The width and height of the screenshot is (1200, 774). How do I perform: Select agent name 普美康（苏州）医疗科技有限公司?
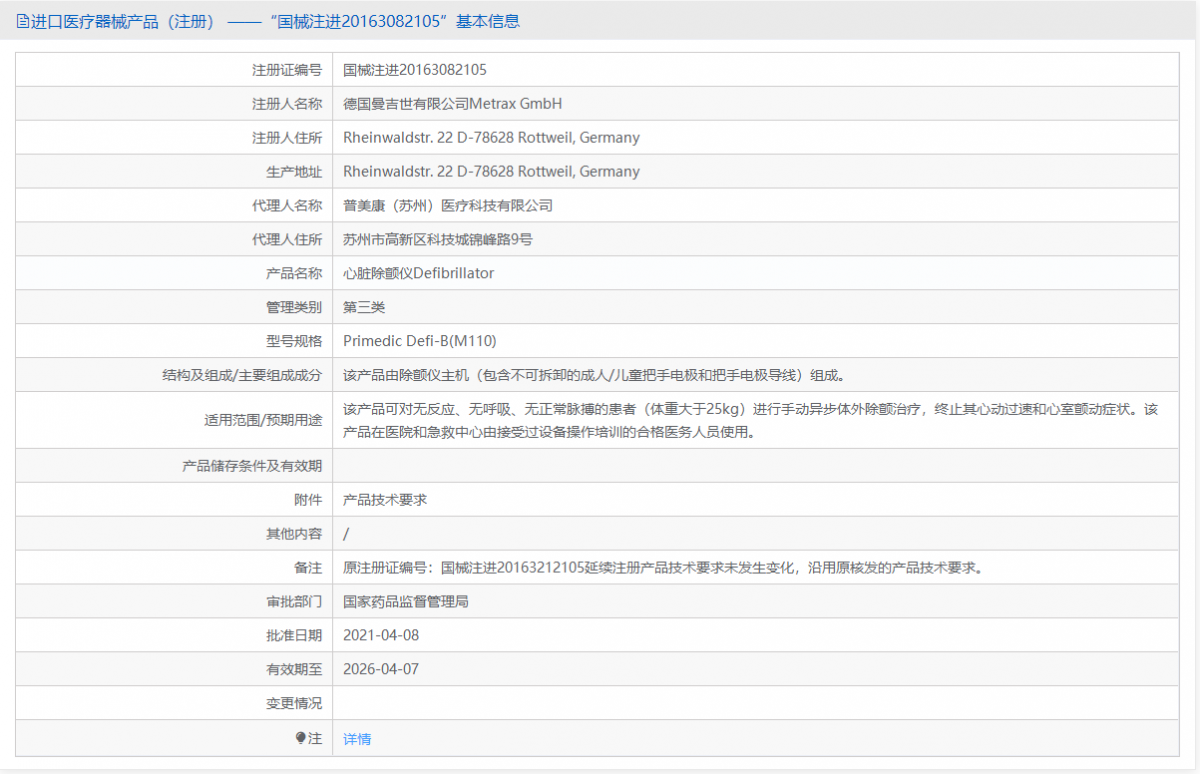[x=448, y=206]
